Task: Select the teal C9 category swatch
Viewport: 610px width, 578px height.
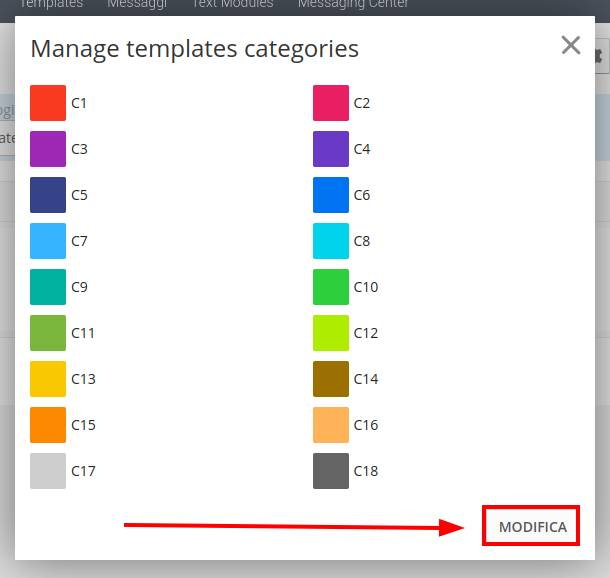Action: pos(48,287)
